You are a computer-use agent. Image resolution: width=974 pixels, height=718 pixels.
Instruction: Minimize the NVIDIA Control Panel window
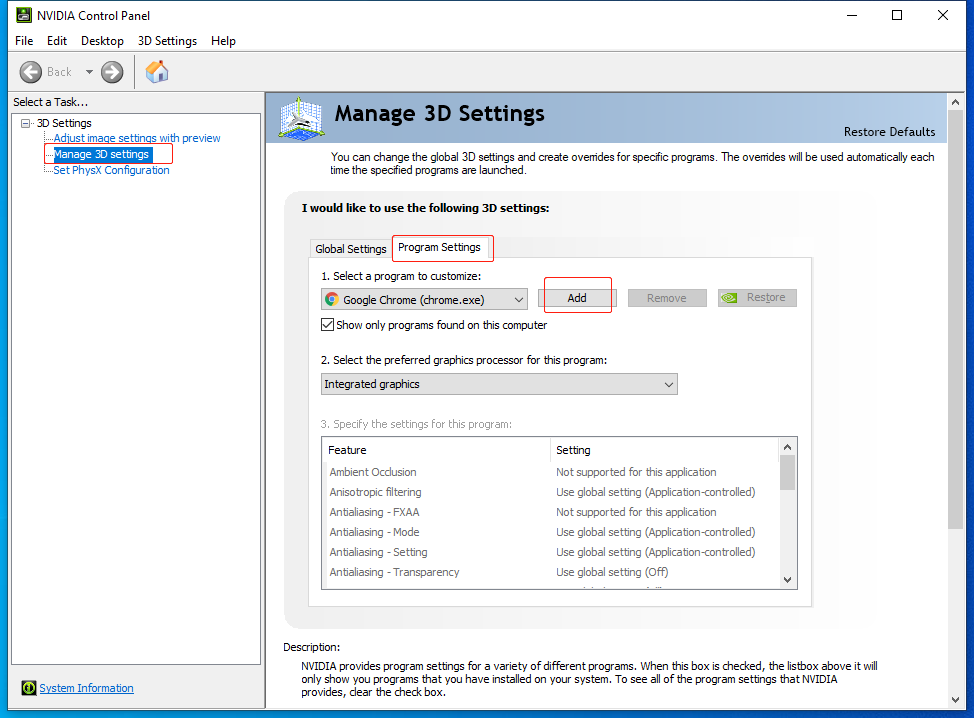(x=852, y=15)
